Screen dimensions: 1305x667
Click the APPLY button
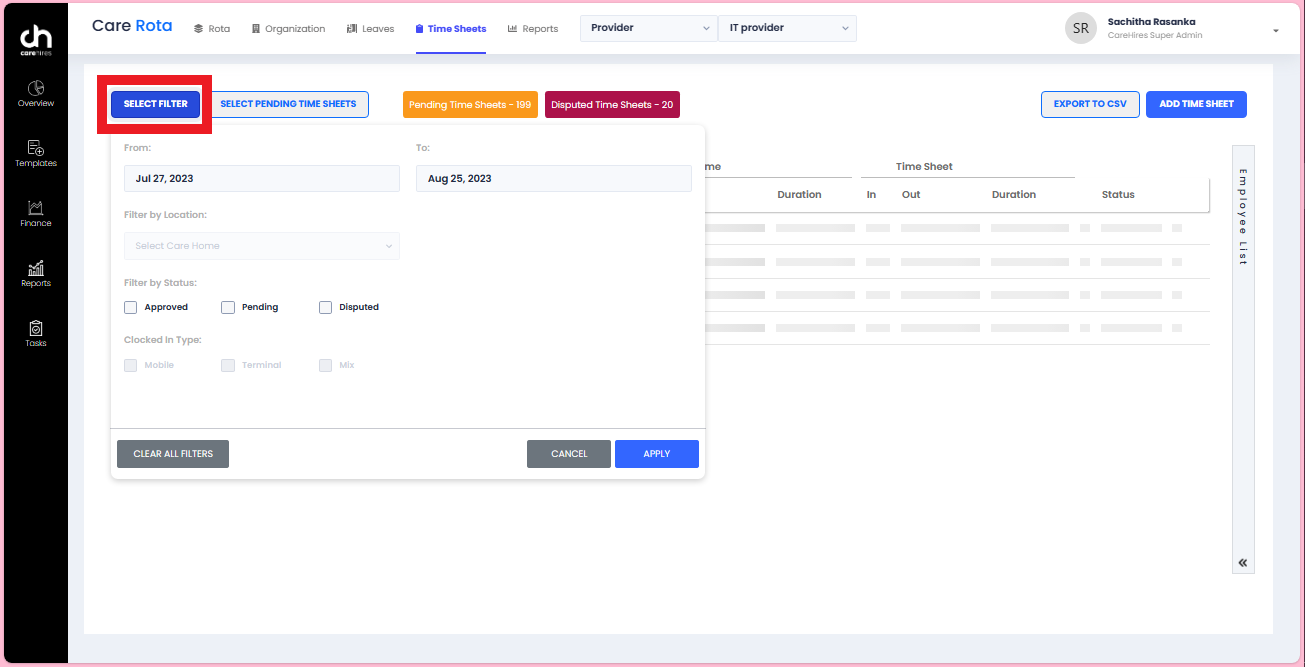tap(656, 453)
